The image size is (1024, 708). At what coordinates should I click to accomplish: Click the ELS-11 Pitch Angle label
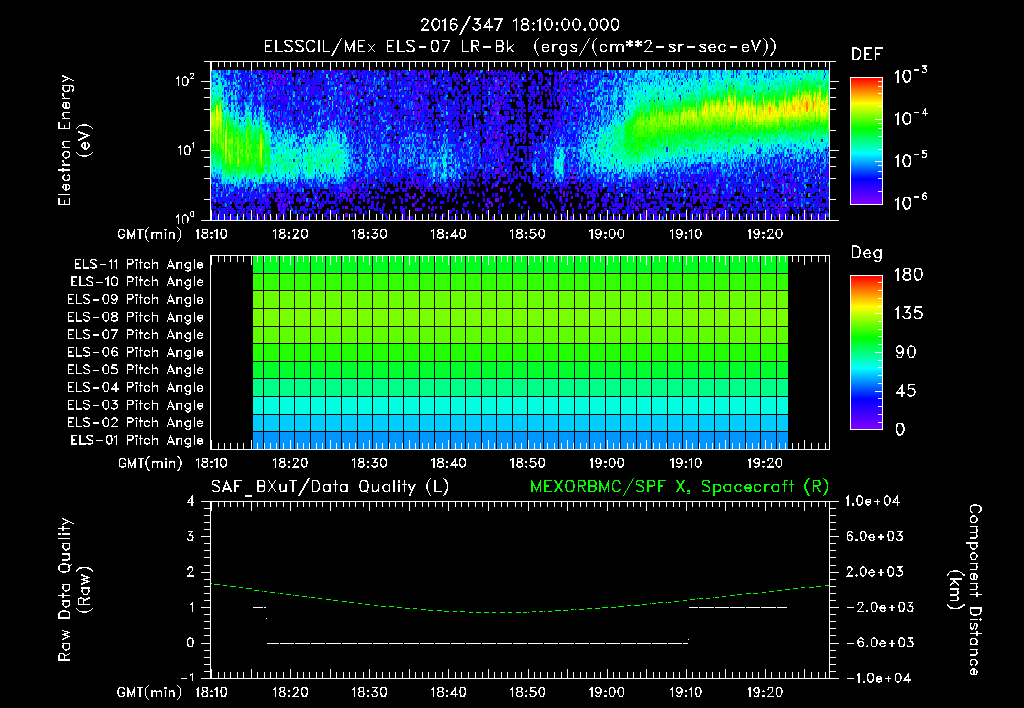138,265
